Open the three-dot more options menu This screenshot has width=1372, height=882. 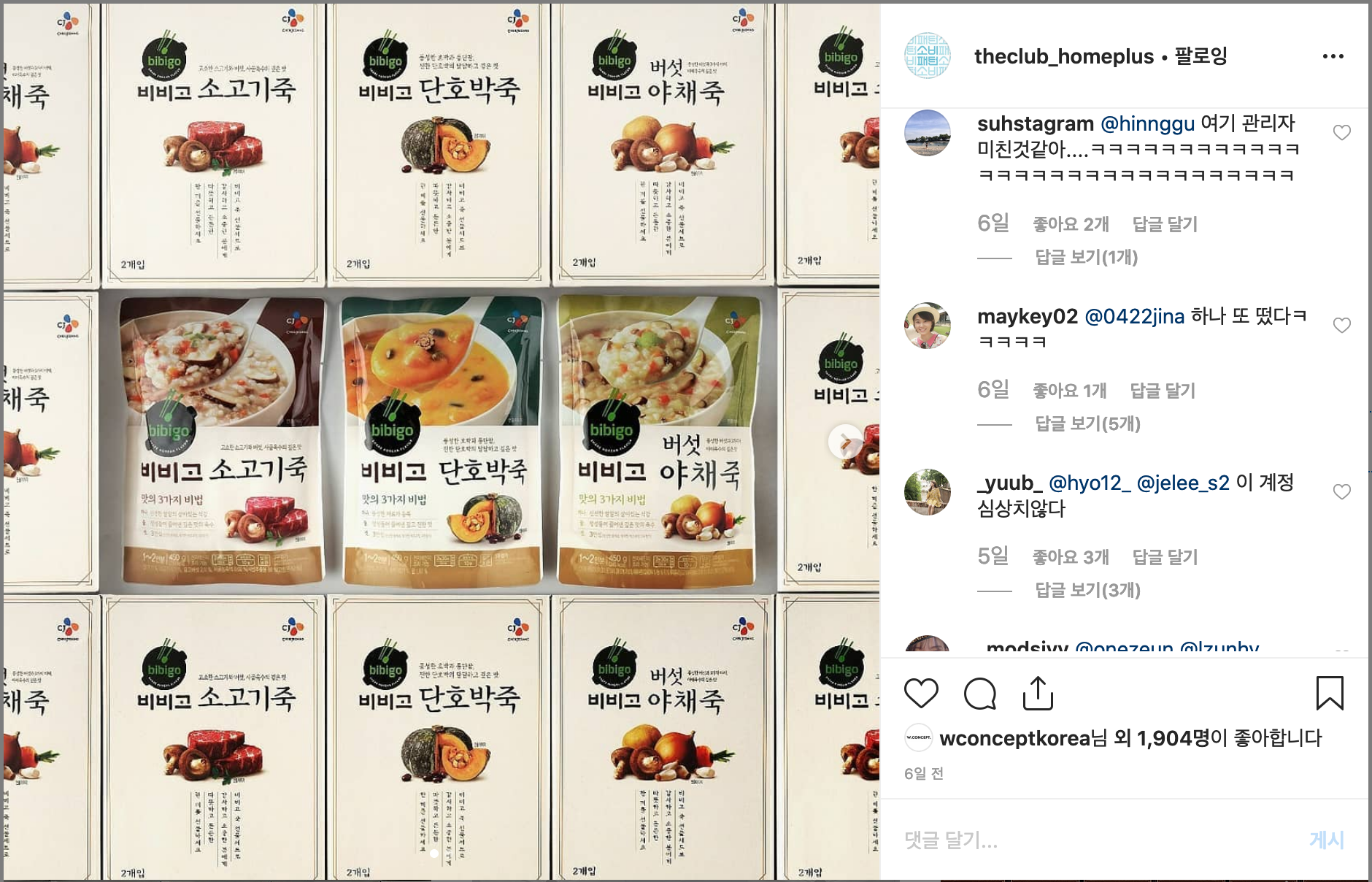tap(1333, 56)
